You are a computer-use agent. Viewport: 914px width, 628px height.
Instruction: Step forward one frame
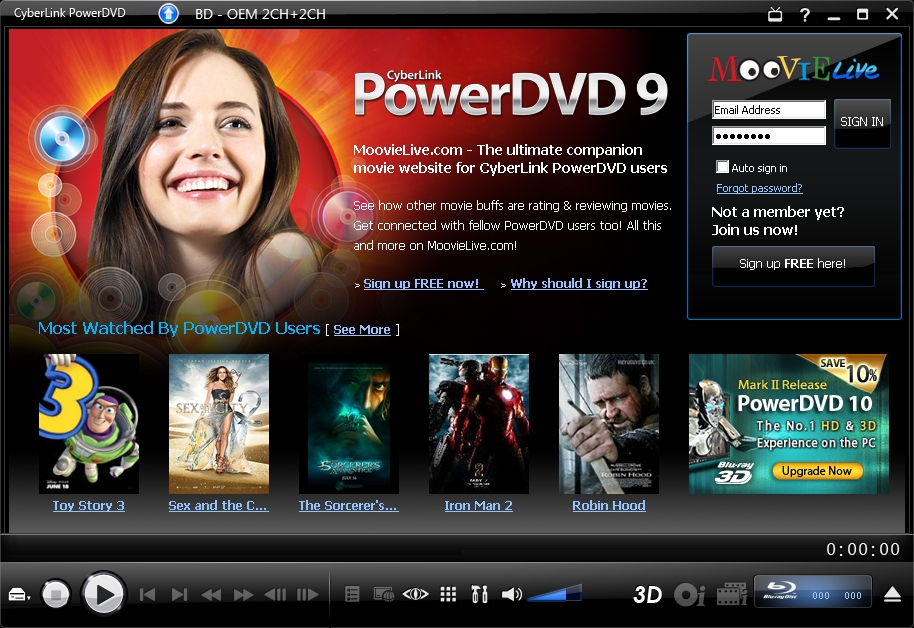[x=308, y=595]
